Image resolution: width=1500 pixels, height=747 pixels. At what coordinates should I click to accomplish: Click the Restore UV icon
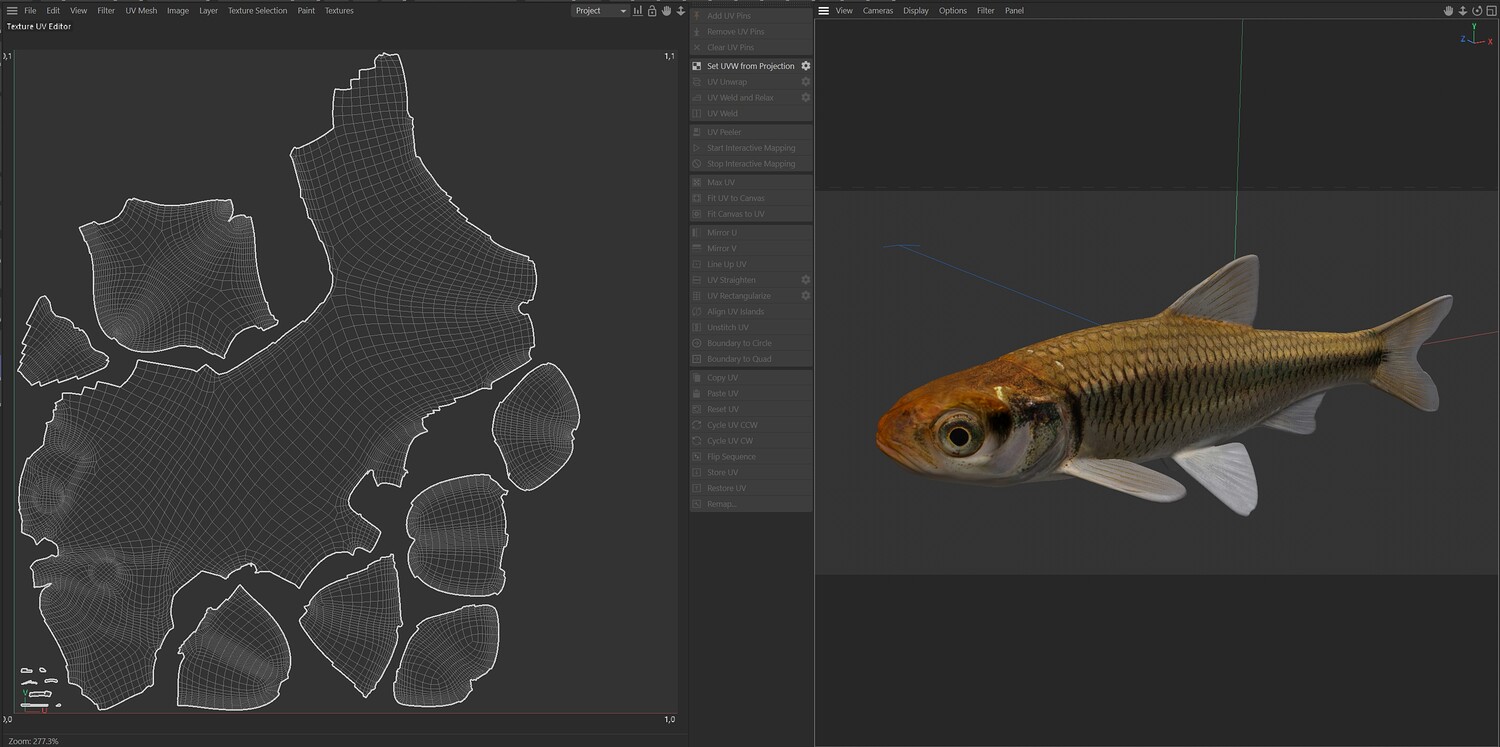point(697,488)
